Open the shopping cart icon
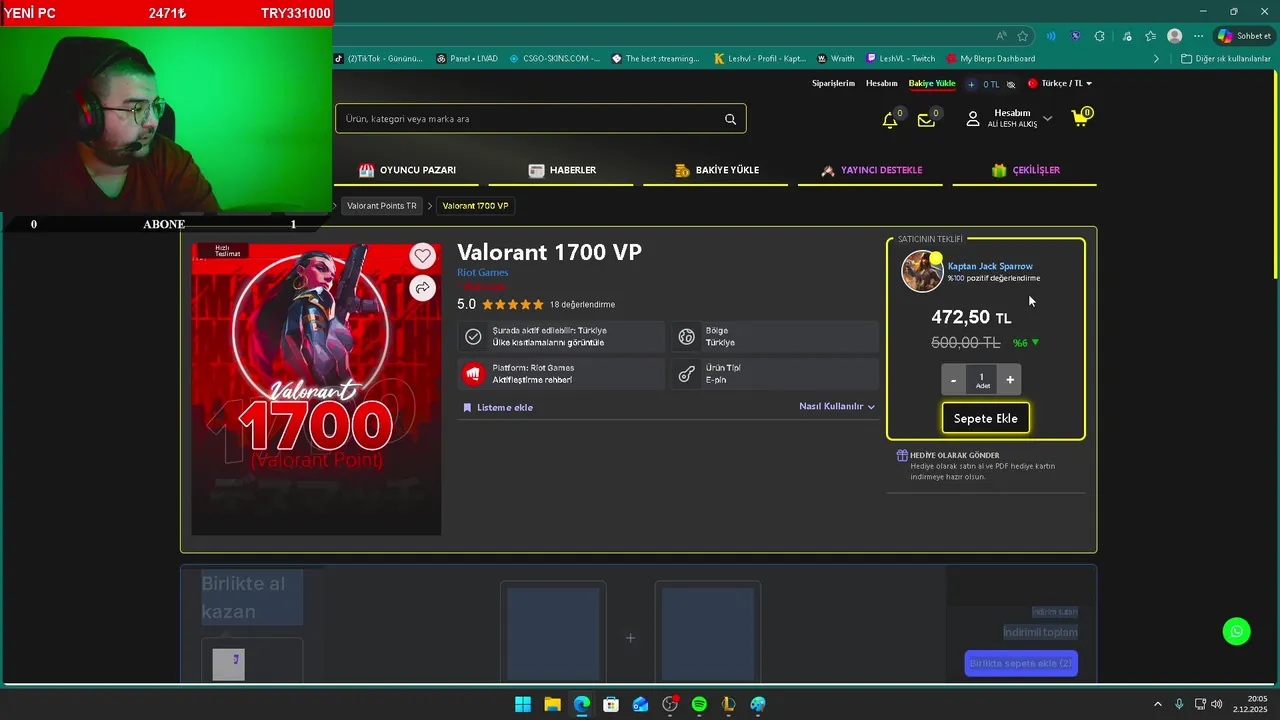Image resolution: width=1280 pixels, height=720 pixels. (x=1080, y=118)
